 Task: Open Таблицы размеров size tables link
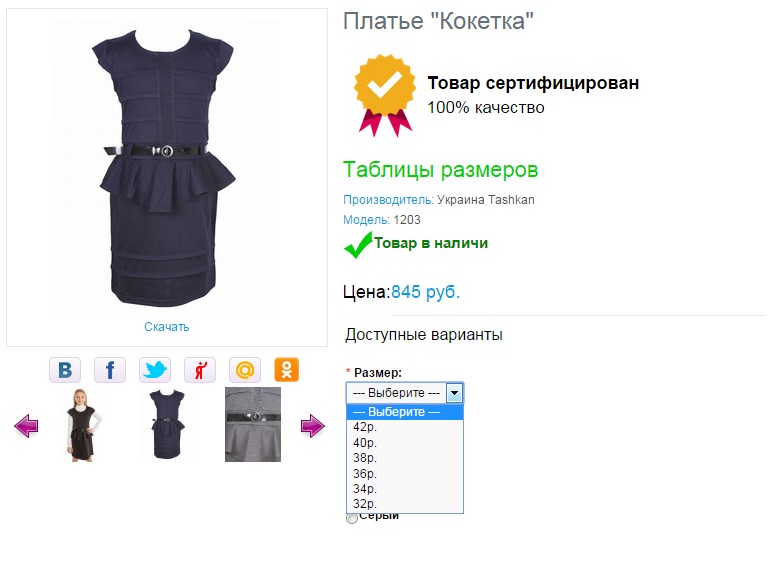point(440,170)
